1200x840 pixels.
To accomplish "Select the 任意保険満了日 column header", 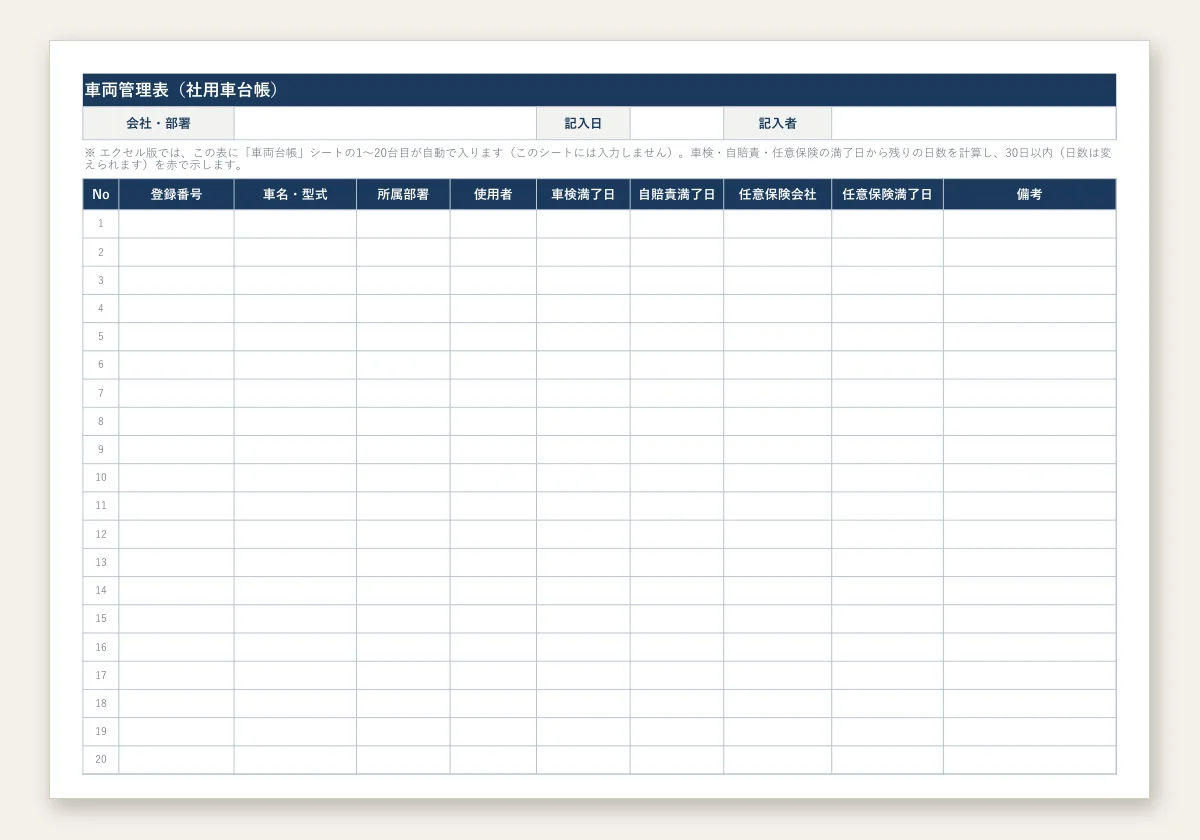I will tap(888, 194).
